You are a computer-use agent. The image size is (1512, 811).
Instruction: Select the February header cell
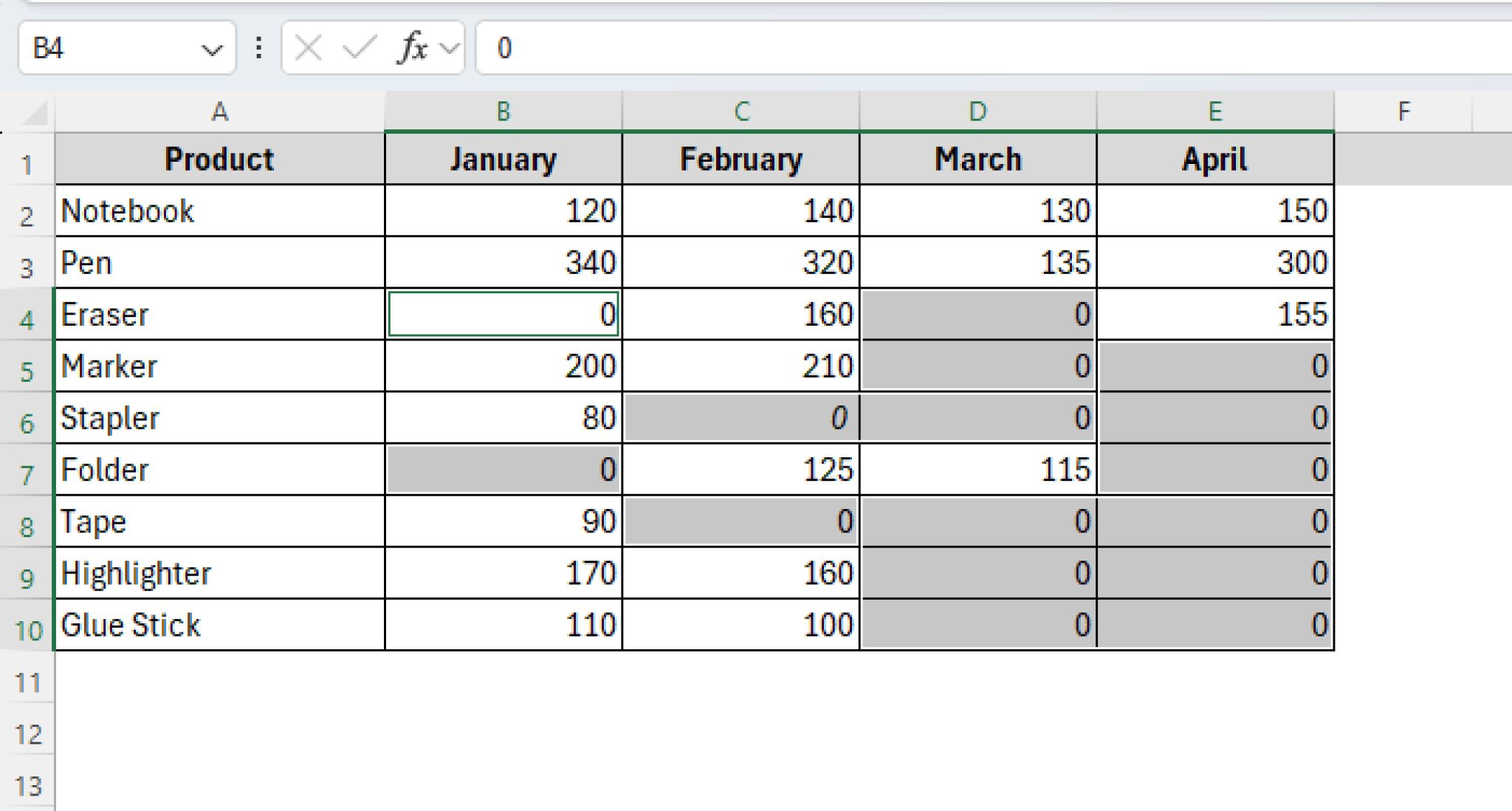click(740, 158)
